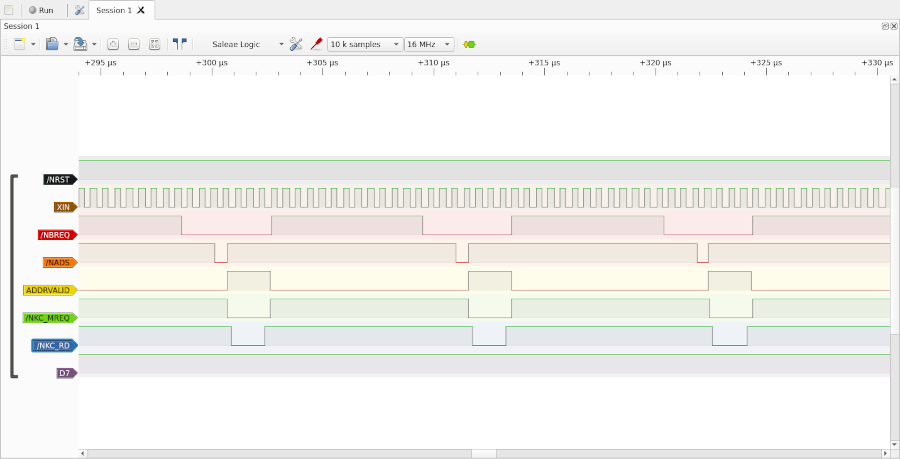
Task: Close the Session 1 tab
Action: [x=141, y=10]
